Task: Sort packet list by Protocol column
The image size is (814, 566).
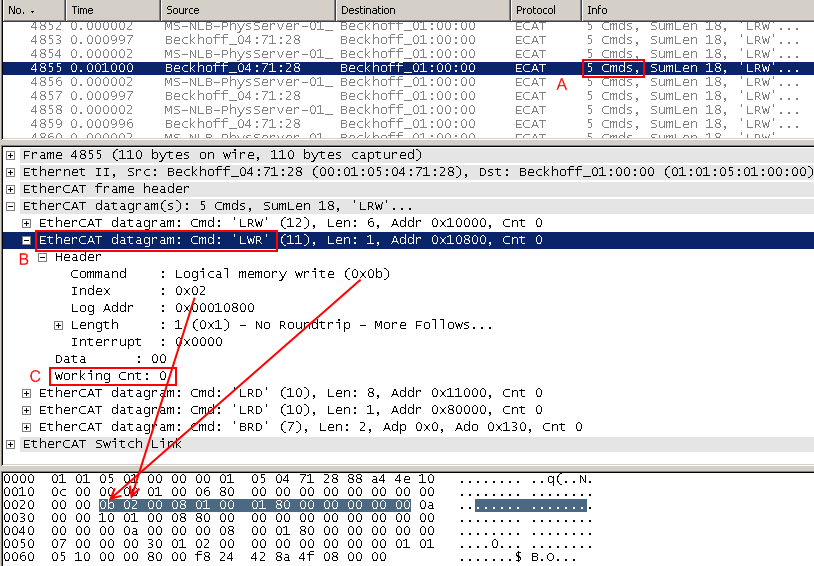Action: [x=546, y=10]
